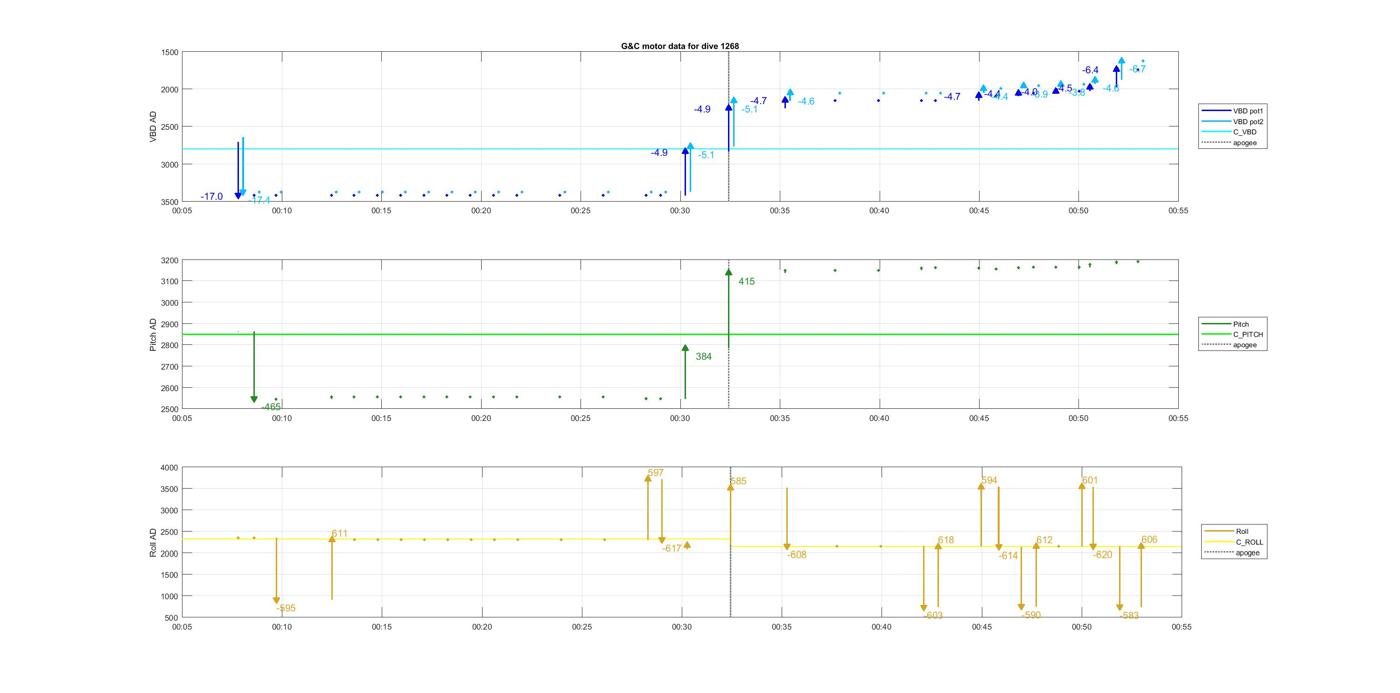Viewport: 1400px width, 693px height.
Task: Click the "-17.0" VBD data label
Action: pos(212,197)
